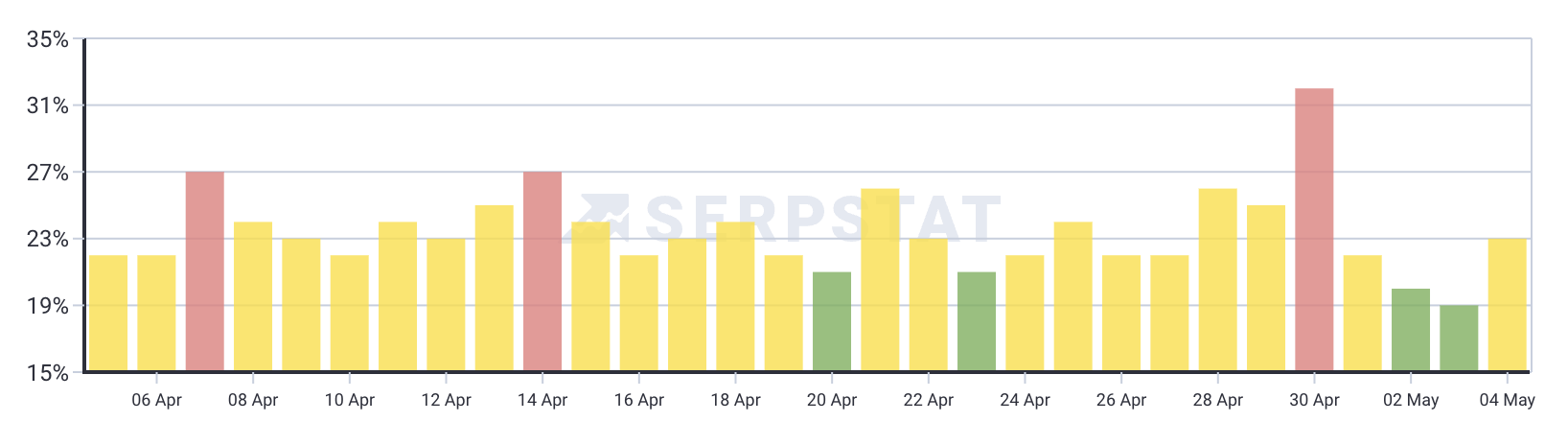Select the red bar for 07 Apr
The height and width of the screenshot is (445, 1568).
pyautogui.click(x=205, y=271)
